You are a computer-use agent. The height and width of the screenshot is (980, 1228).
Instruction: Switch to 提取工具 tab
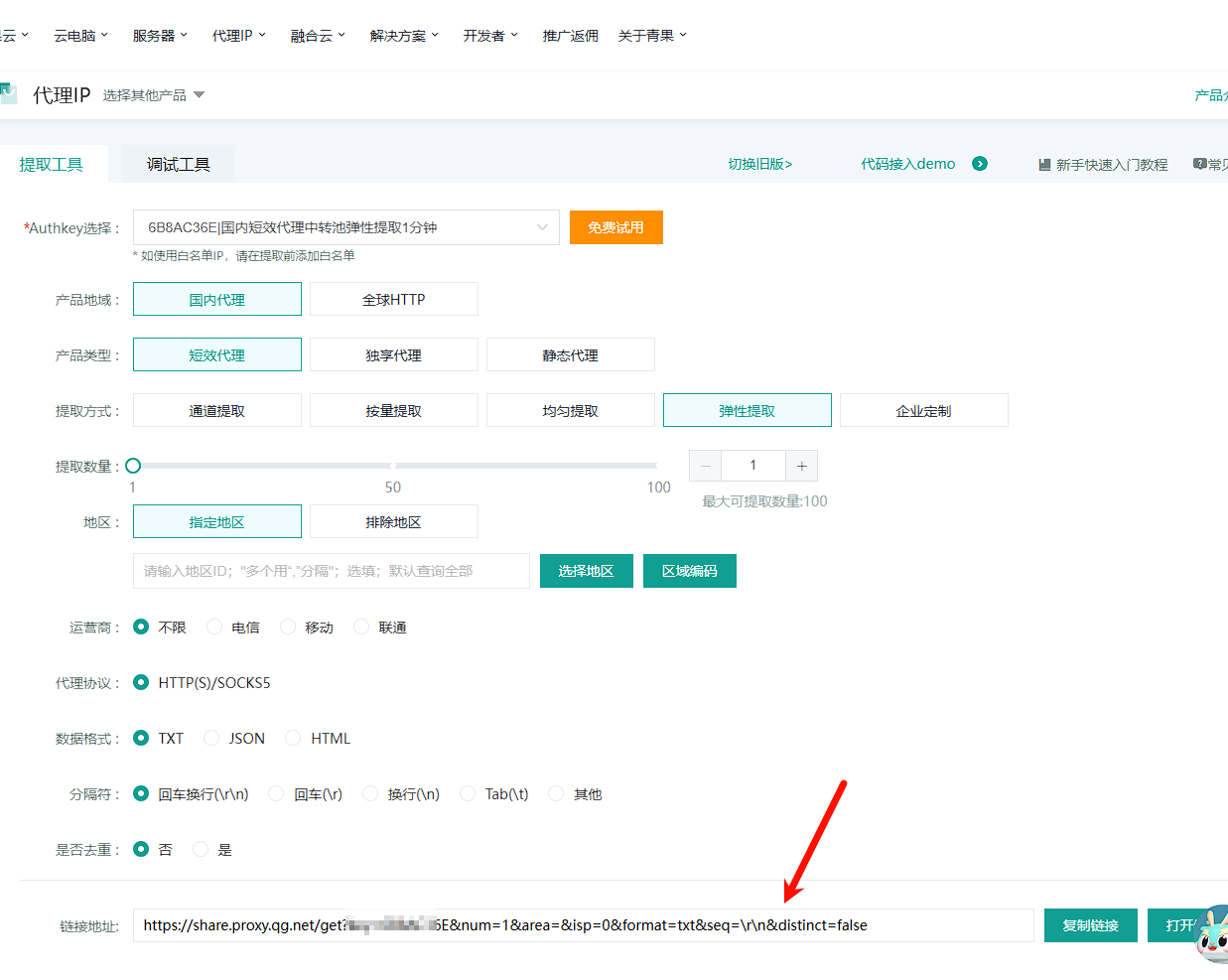click(x=52, y=164)
